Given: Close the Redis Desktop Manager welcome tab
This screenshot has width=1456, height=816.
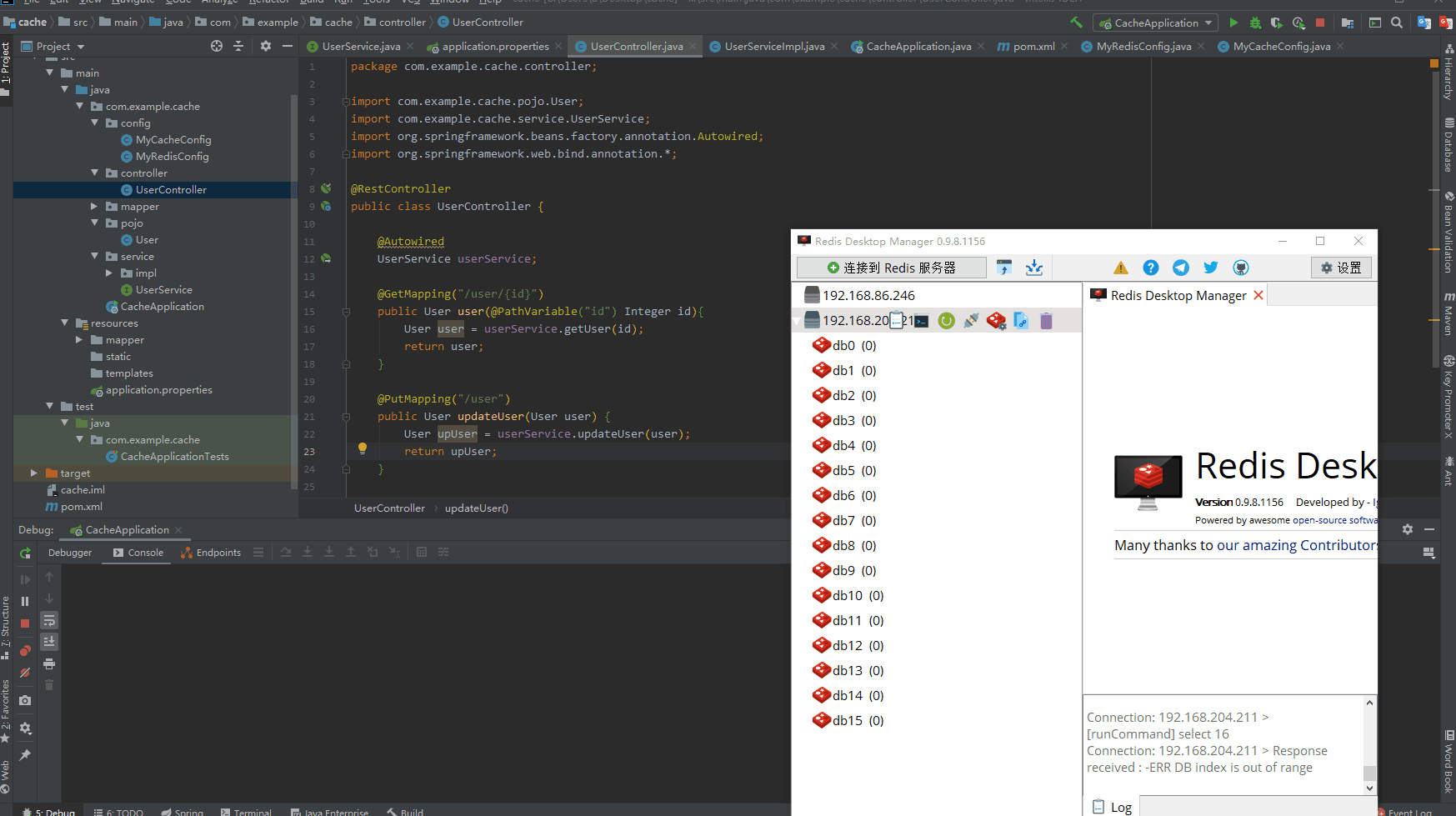Looking at the screenshot, I should [1258, 295].
